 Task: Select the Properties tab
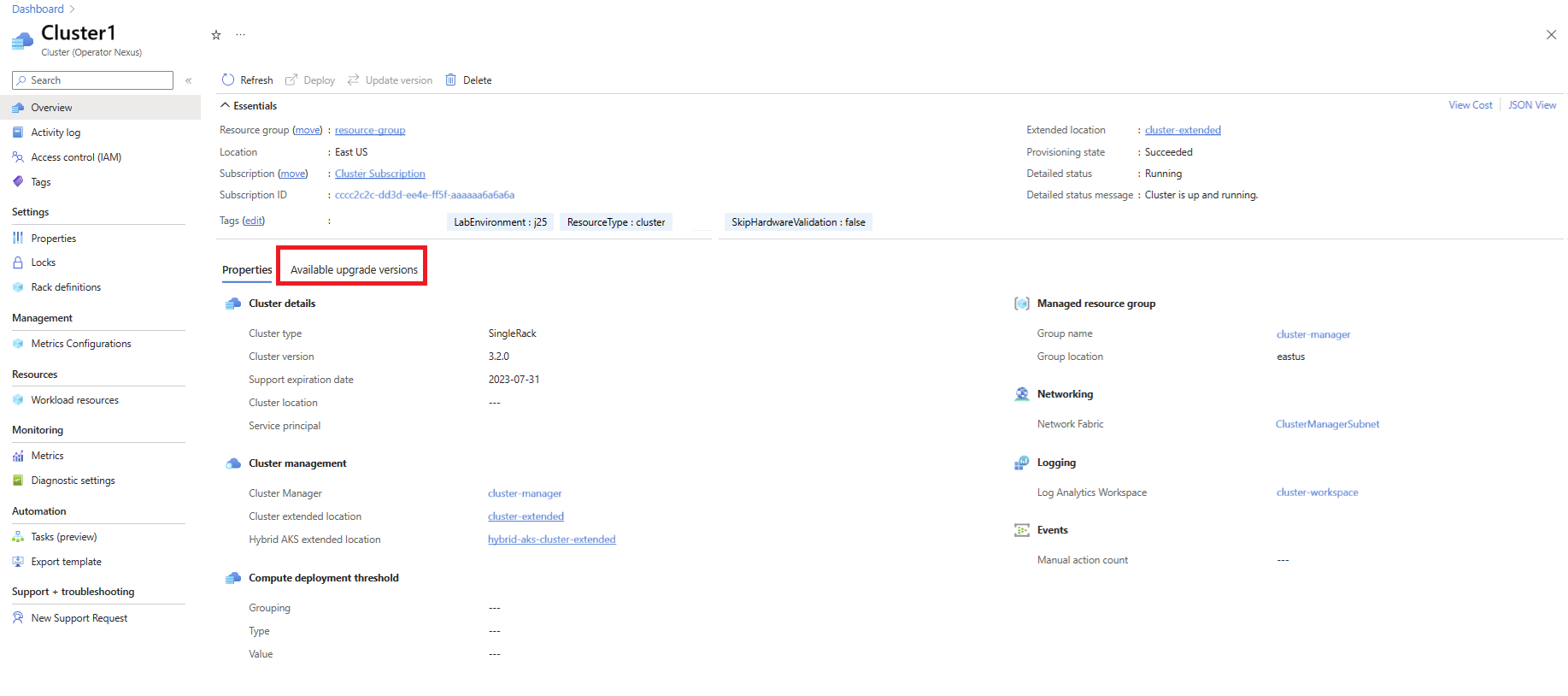pos(247,270)
